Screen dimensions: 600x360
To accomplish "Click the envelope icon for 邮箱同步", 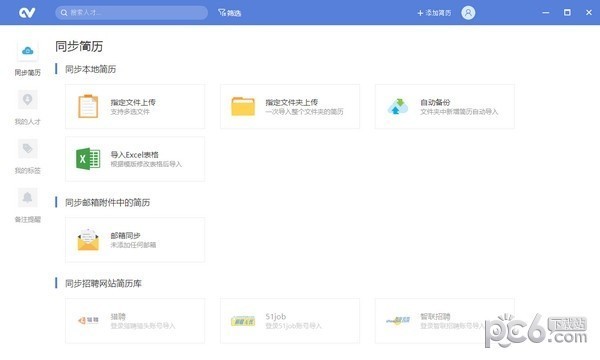I will 88,239.
